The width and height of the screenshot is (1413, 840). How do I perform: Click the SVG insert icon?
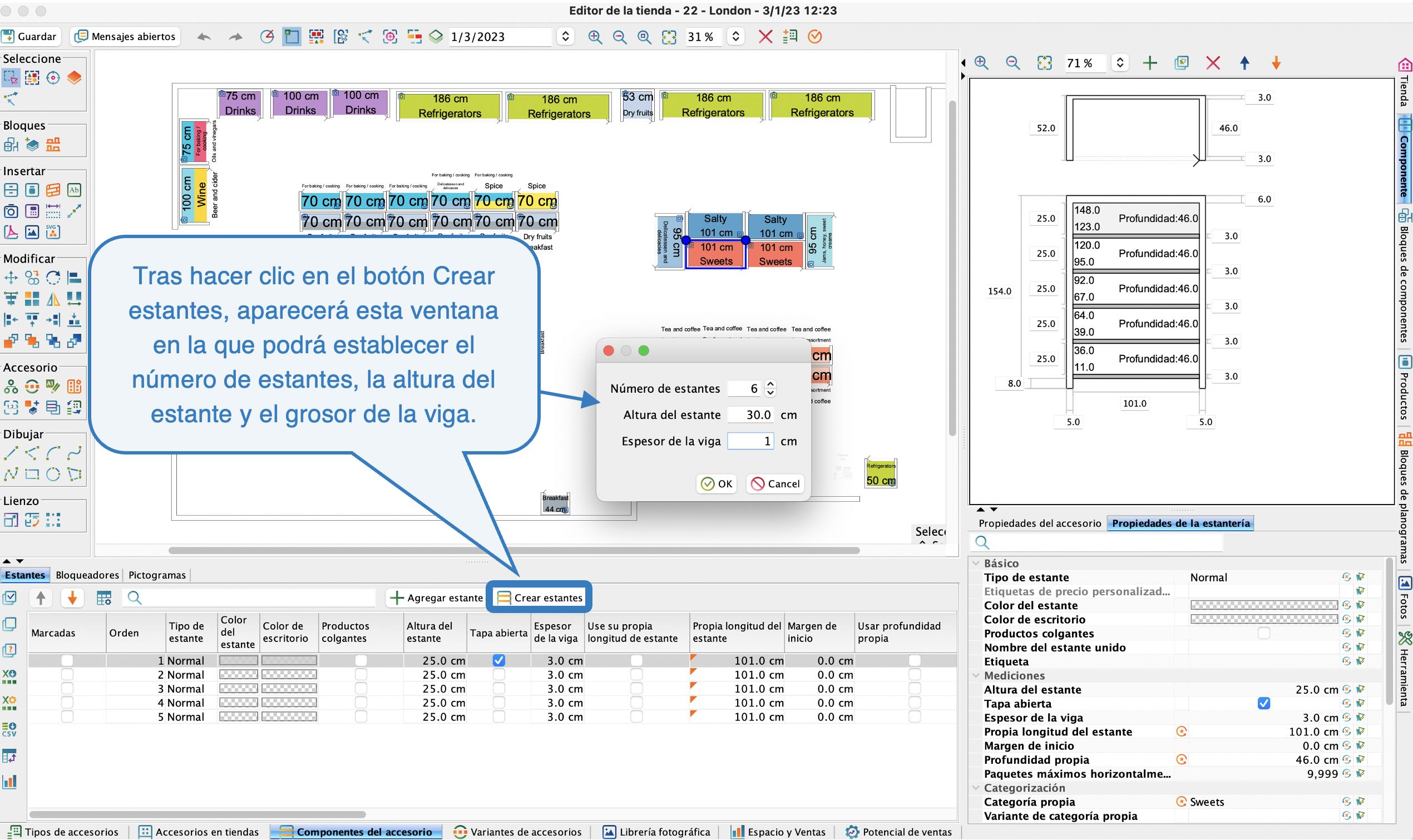(x=53, y=232)
